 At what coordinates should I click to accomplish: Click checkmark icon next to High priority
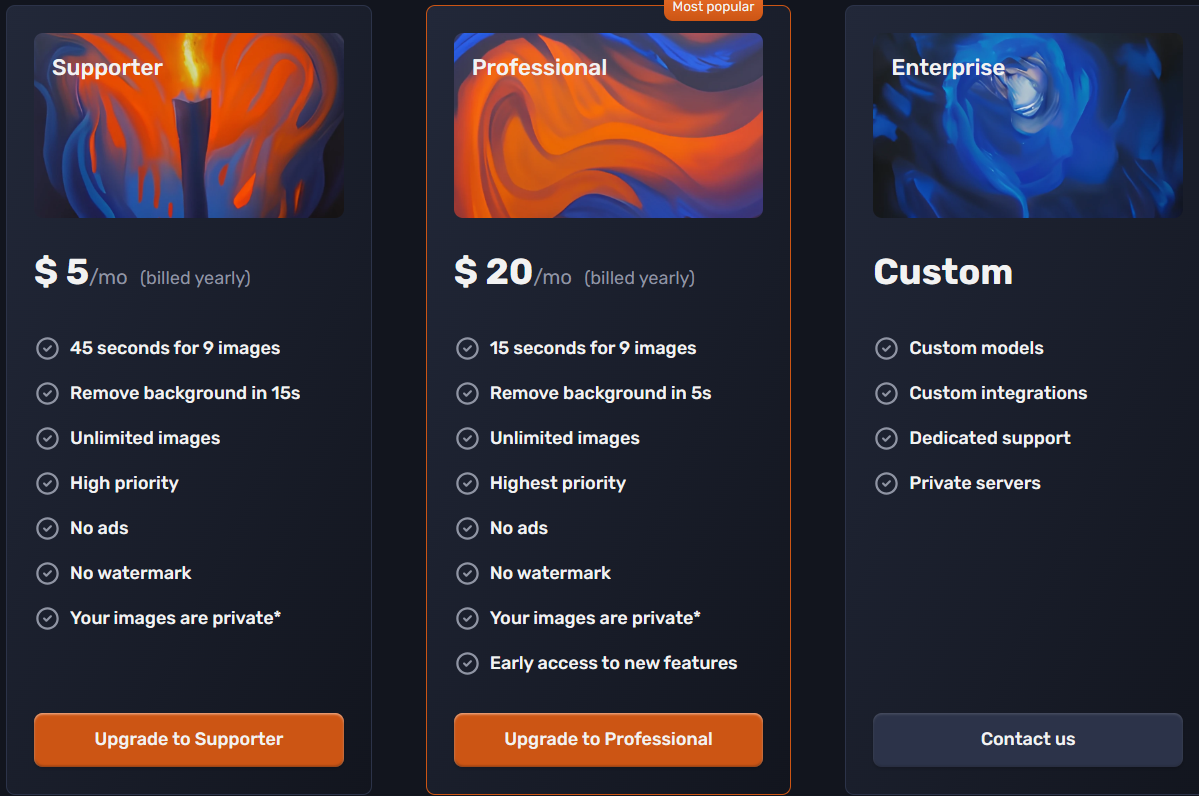[47, 483]
